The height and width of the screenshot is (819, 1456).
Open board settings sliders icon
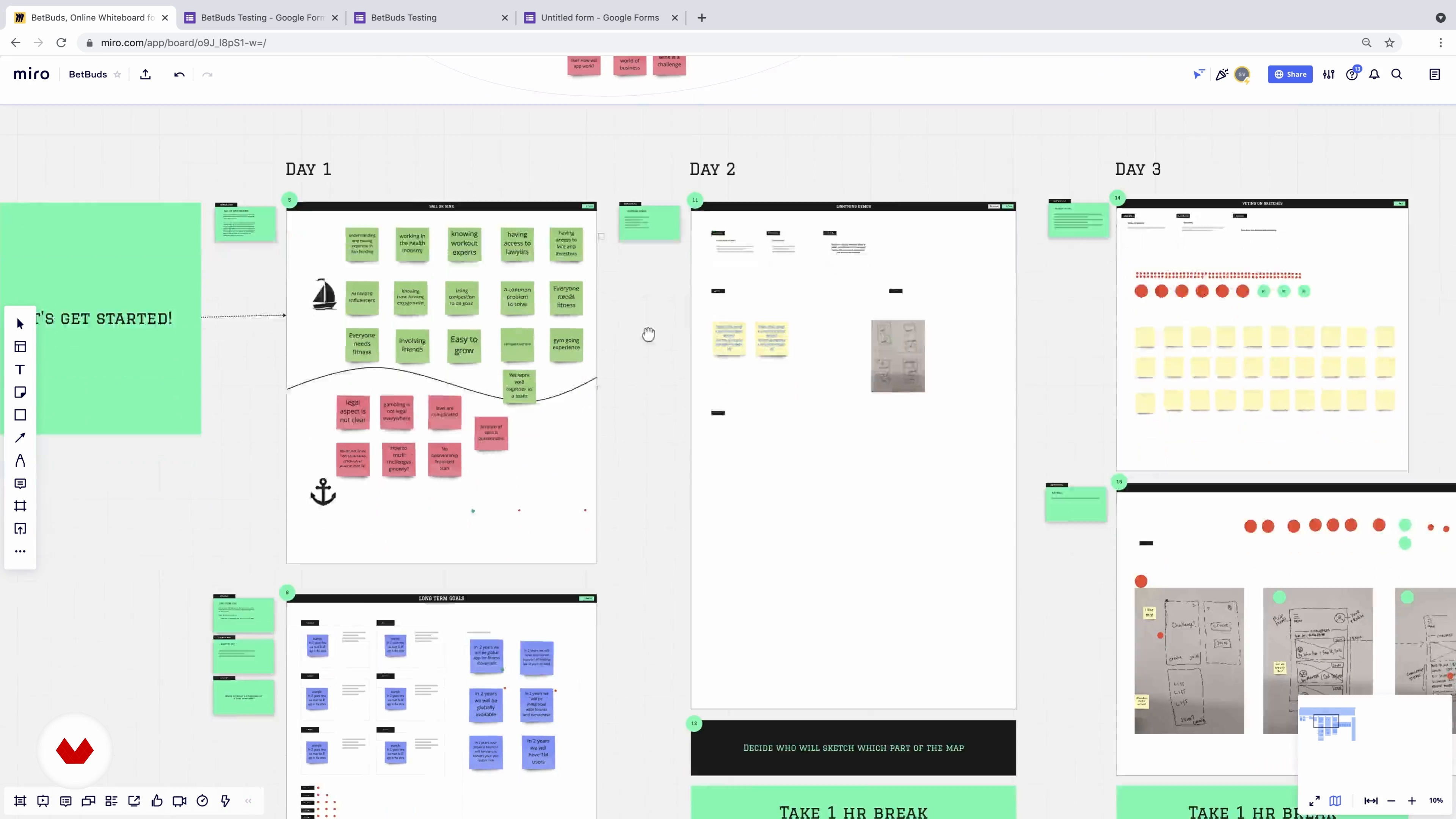tap(1329, 74)
